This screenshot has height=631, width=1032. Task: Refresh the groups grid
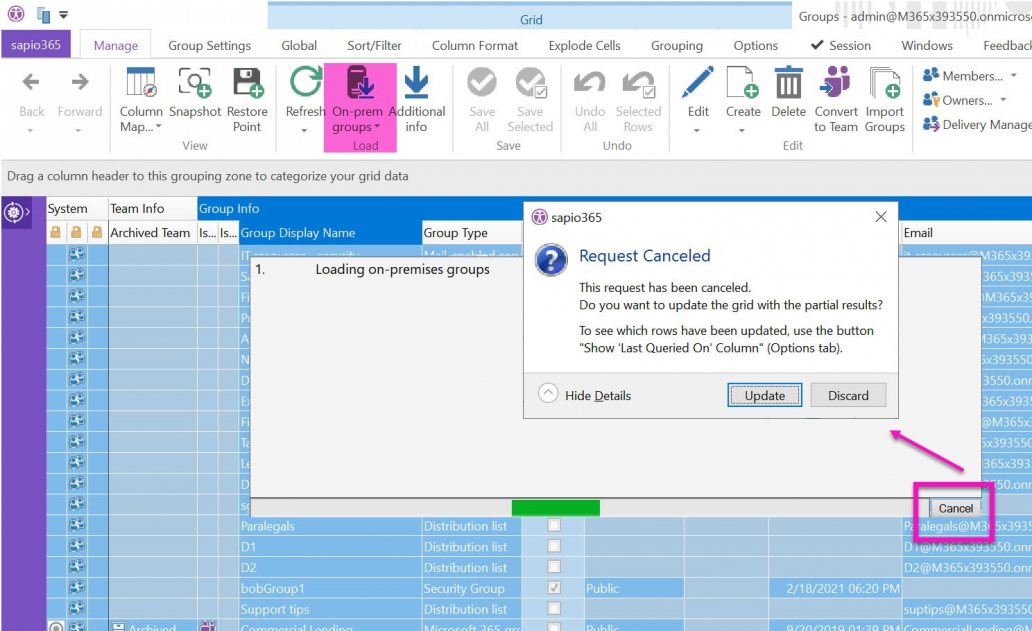[x=305, y=92]
